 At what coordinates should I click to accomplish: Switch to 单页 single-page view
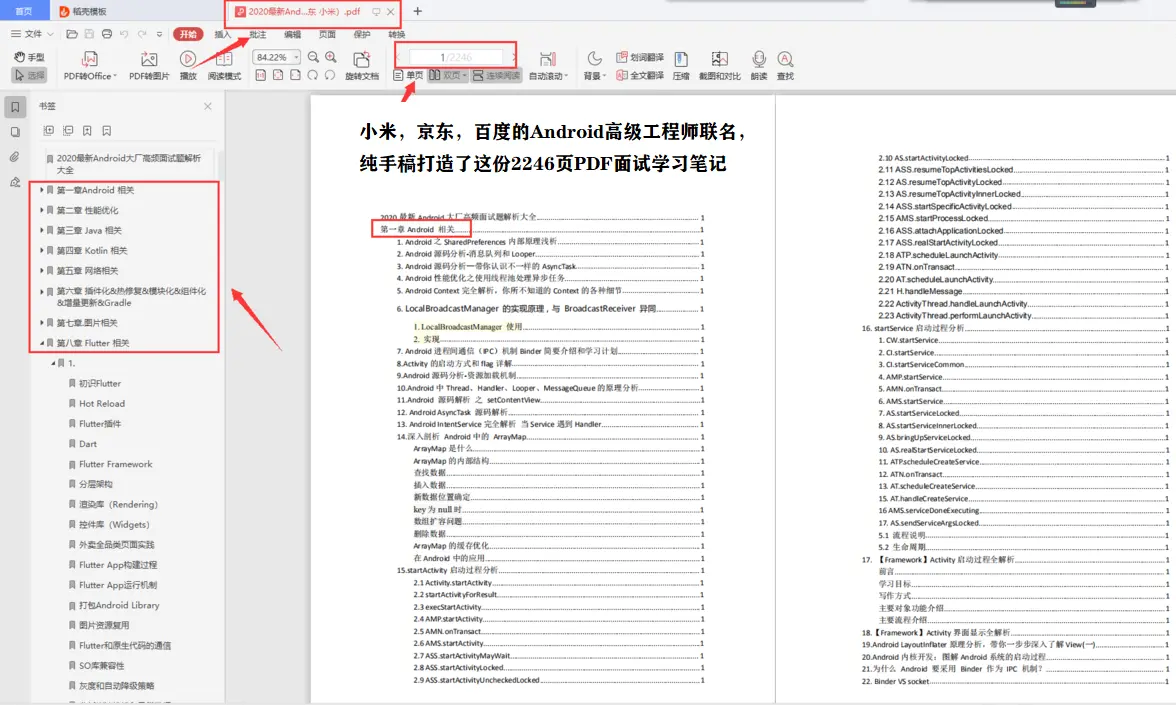(x=408, y=75)
